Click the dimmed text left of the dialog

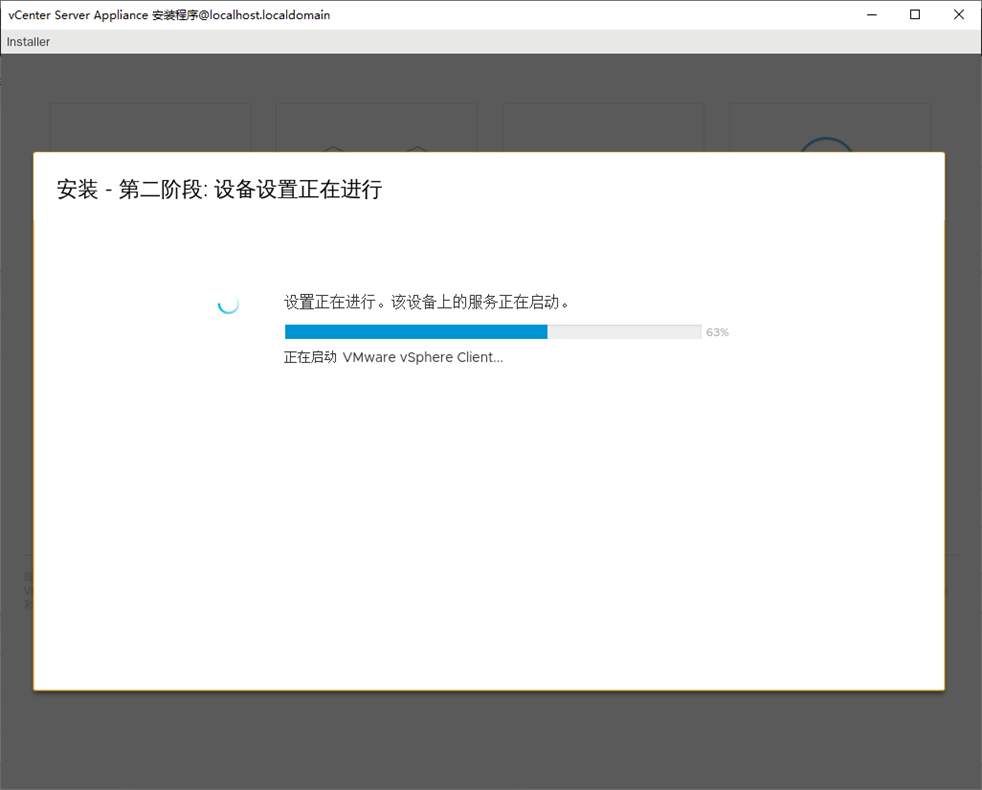(27, 590)
